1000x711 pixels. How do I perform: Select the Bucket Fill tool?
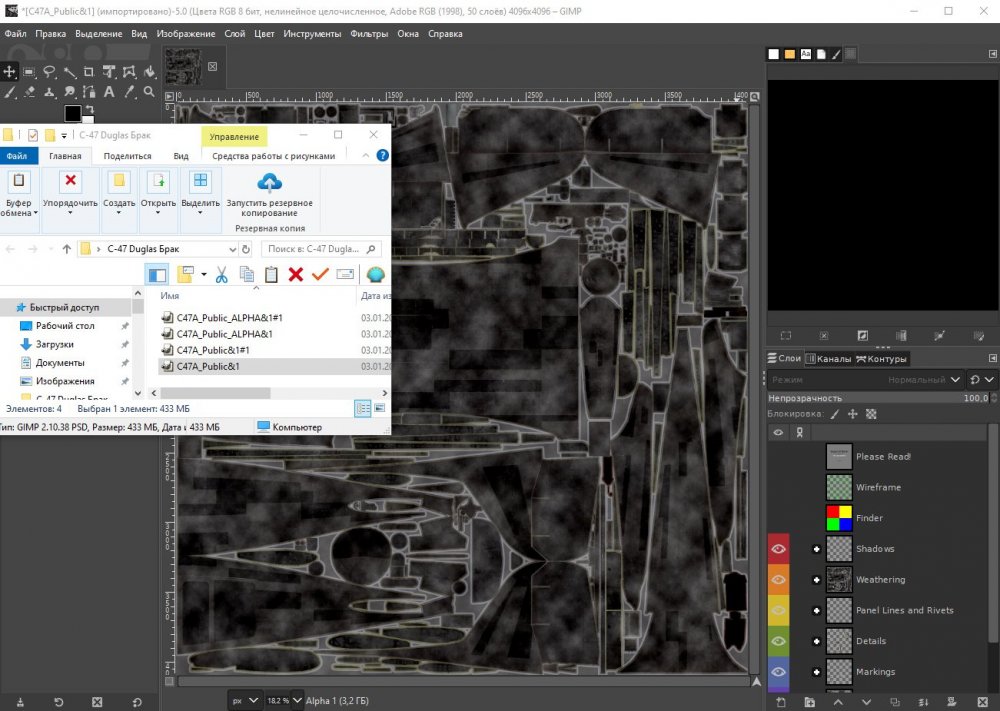(149, 72)
